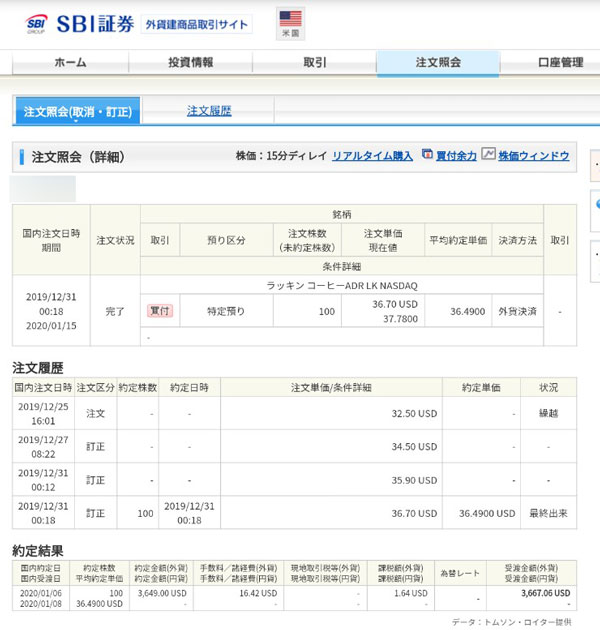Open the 投資情報 menu tab
Screen dimensions: 600x630
coord(191,63)
